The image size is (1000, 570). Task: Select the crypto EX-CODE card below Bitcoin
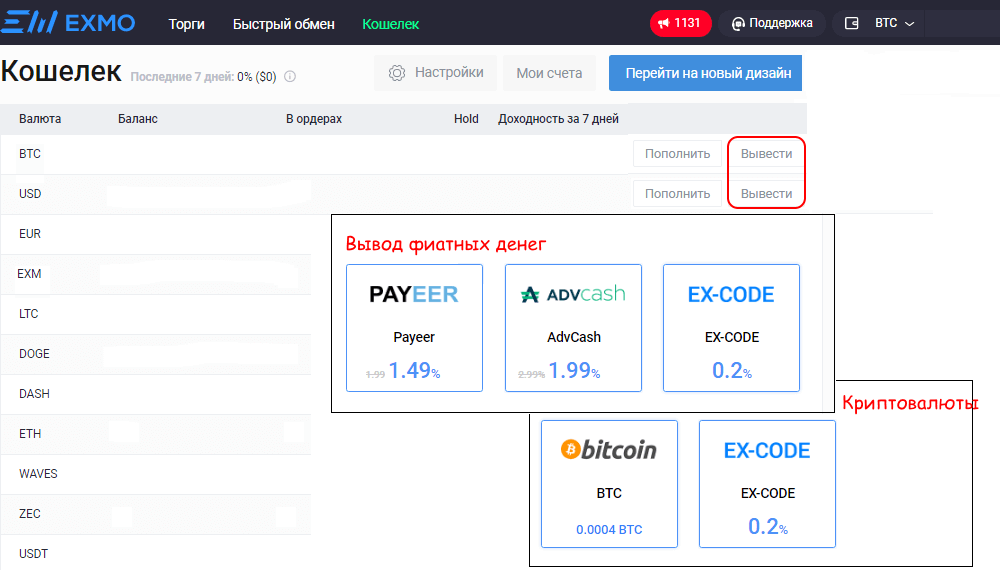[x=767, y=483]
